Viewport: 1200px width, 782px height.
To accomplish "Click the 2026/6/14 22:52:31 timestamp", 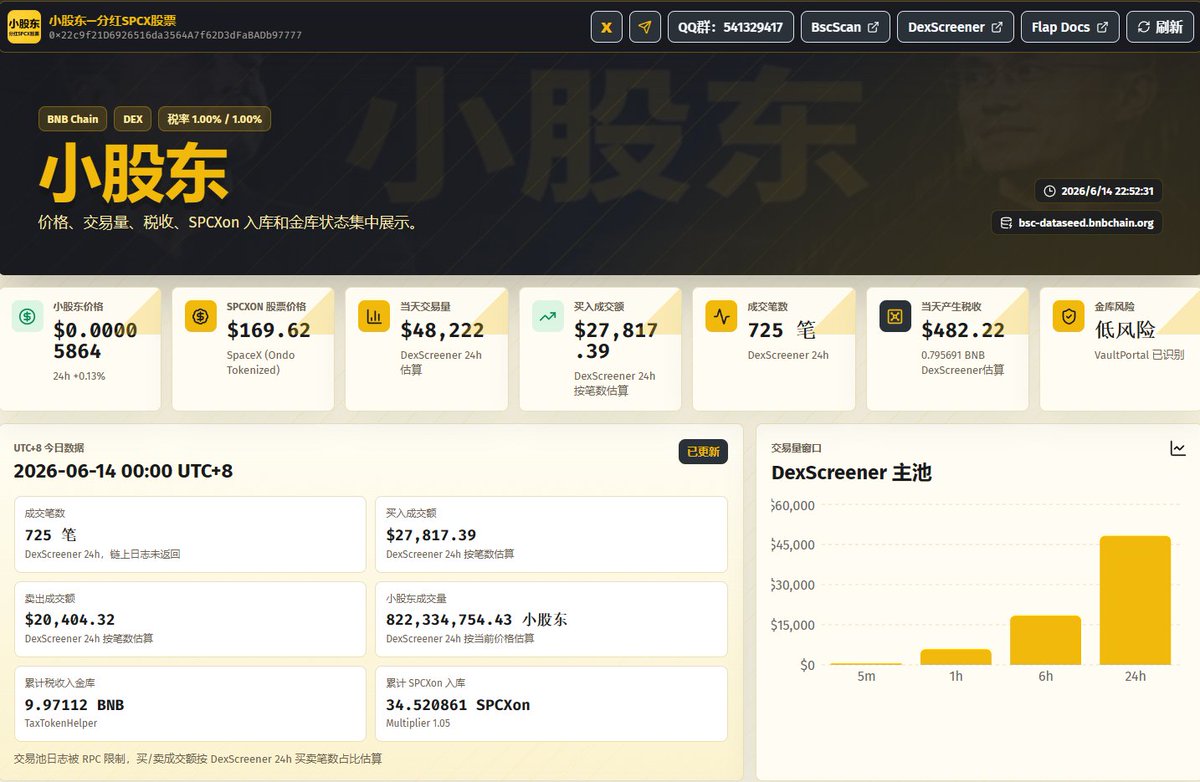I will coord(1108,191).
